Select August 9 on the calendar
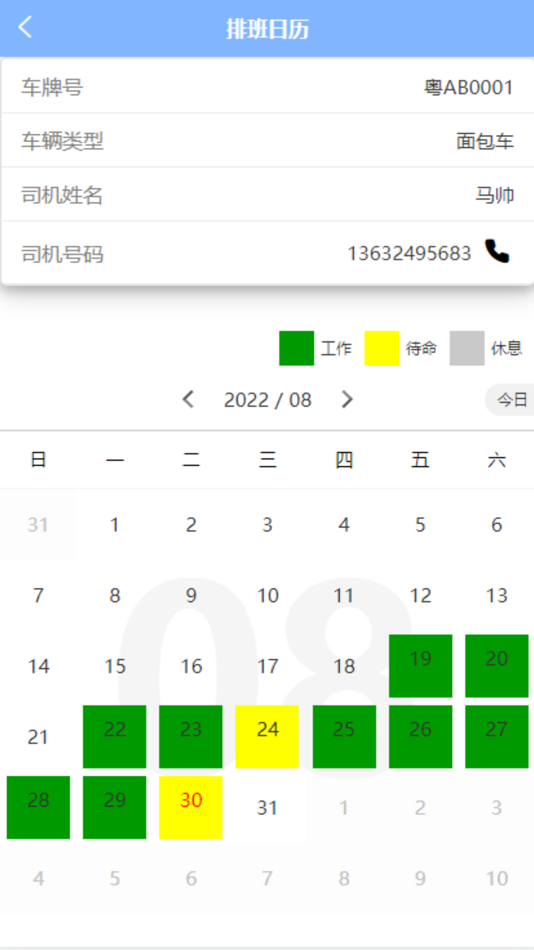534x950 pixels. click(x=191, y=595)
